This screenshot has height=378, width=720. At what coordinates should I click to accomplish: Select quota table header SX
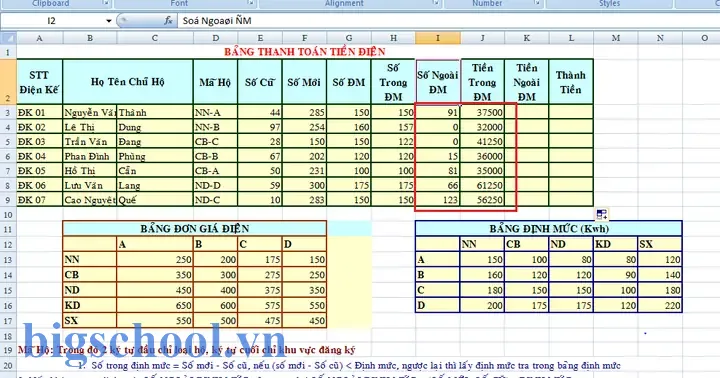(x=660, y=244)
